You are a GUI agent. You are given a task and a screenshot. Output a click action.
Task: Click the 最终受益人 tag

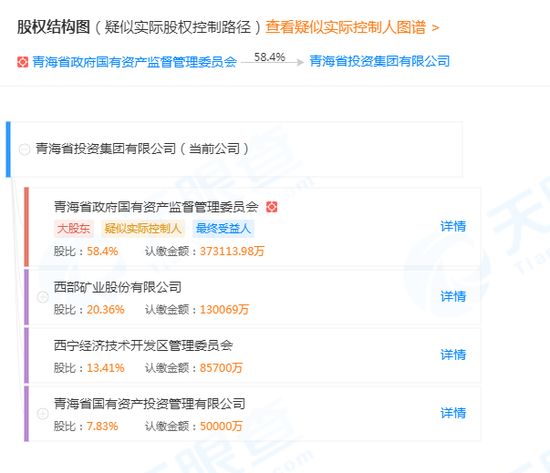point(223,229)
